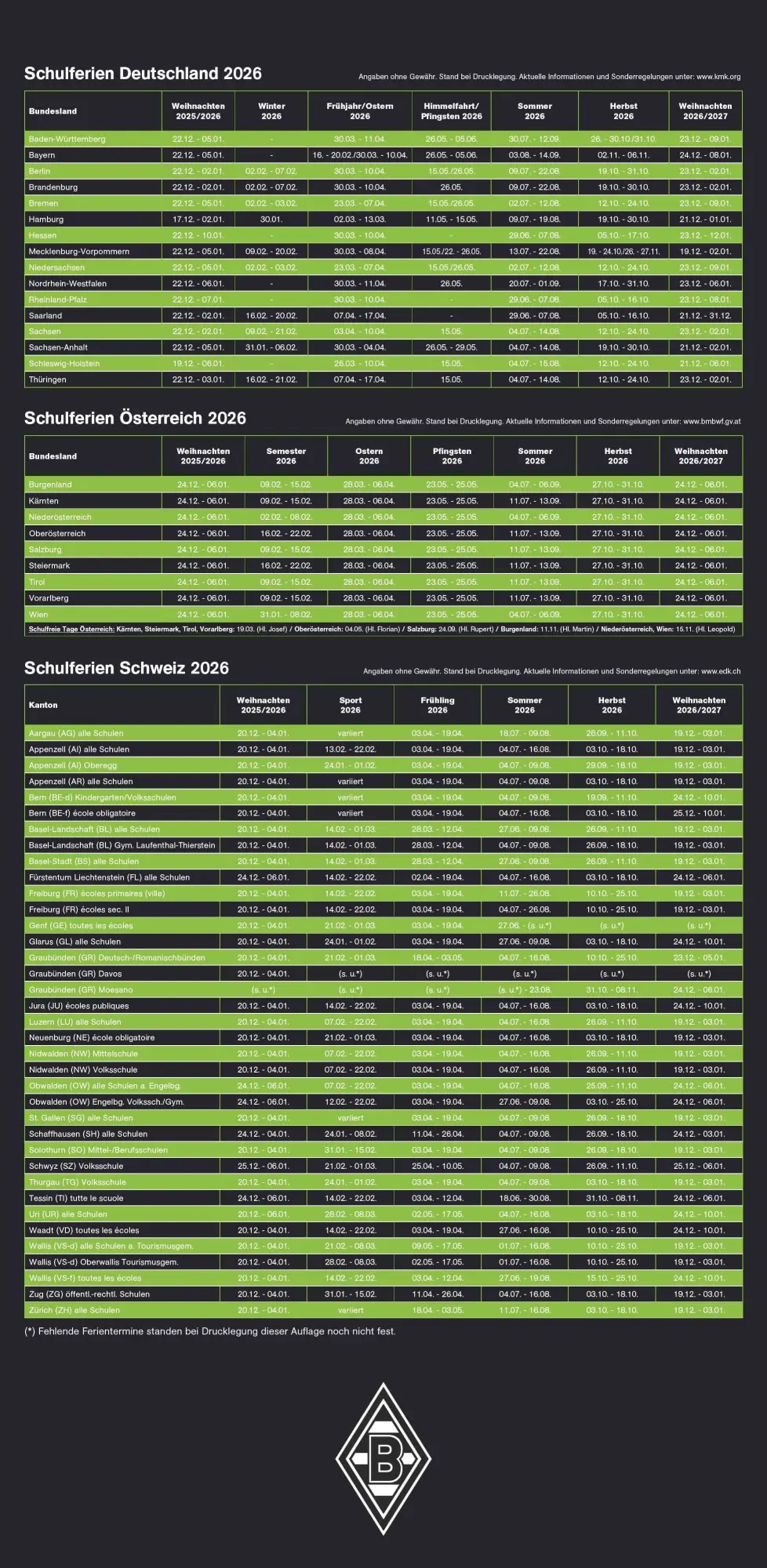Open the www.edk.ch link

[720, 671]
